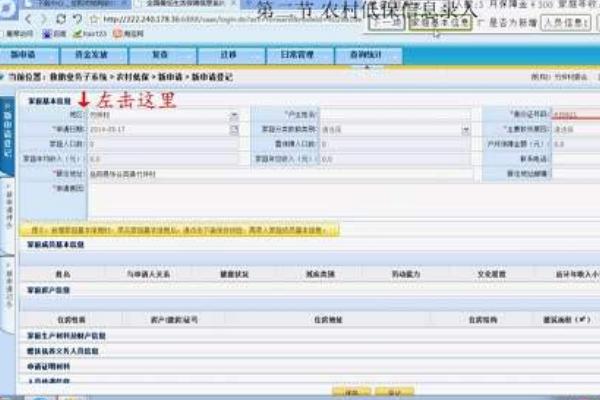Image resolution: width=600 pixels, height=400 pixels.
Task: Click the browser logo icon at top-left
Action: coord(8,10)
